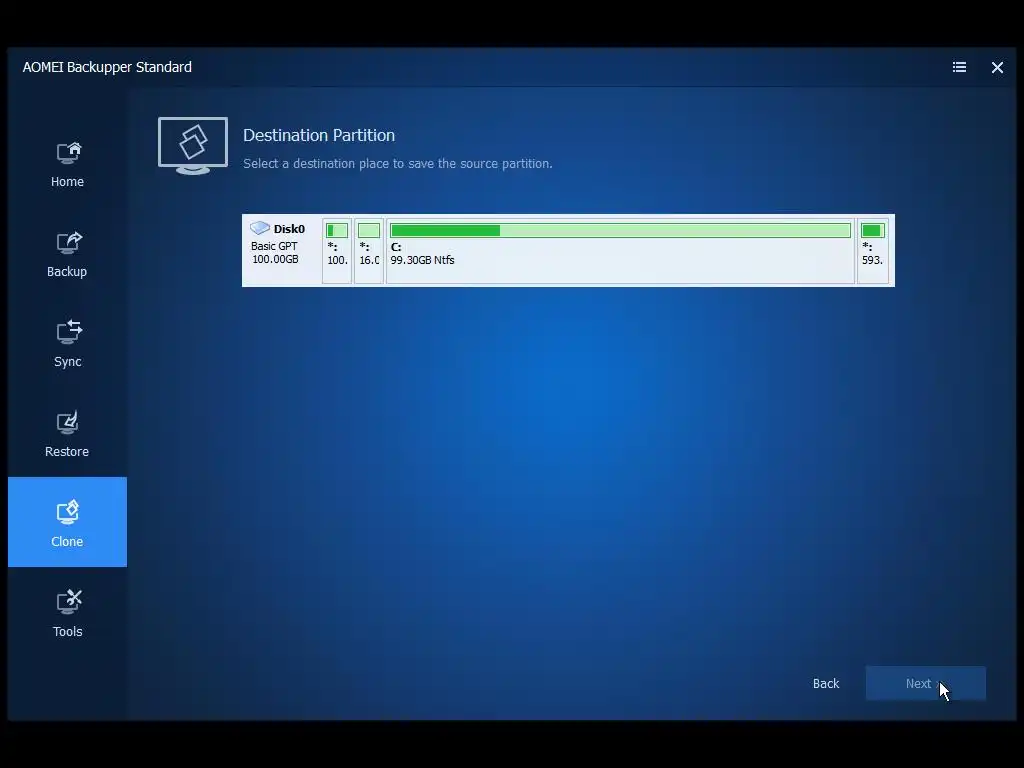Select the C: 99.30GB Ntfs partition
This screenshot has width=1024, height=768.
620,251
